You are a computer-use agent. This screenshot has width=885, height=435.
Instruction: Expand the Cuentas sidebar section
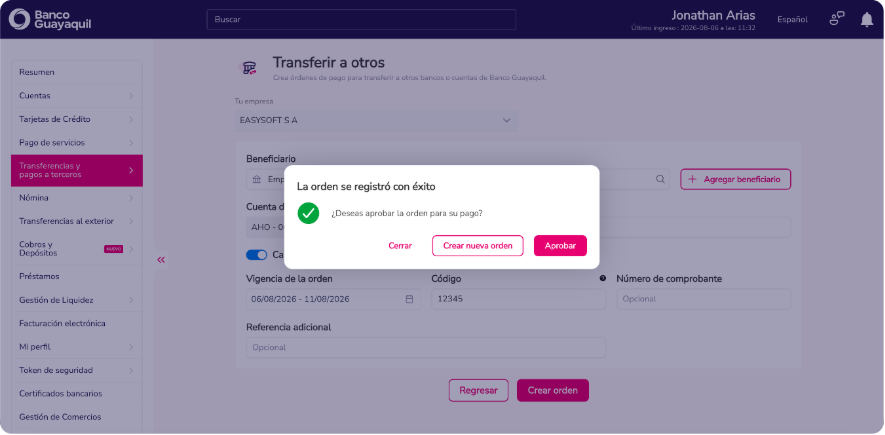point(77,96)
